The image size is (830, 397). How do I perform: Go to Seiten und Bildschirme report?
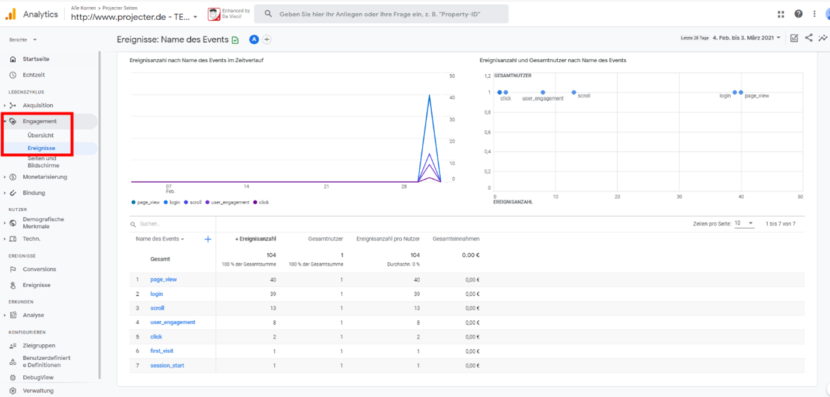[x=43, y=161]
